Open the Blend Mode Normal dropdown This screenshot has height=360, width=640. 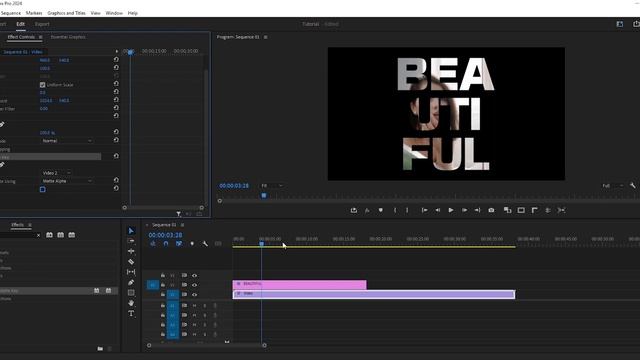point(67,140)
